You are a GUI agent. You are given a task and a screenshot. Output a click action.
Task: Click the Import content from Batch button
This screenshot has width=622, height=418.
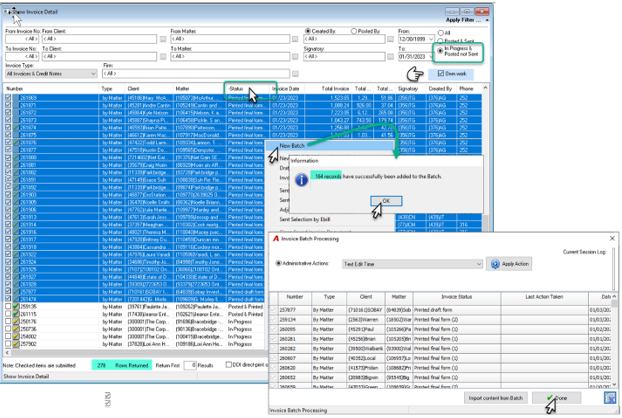click(495, 398)
